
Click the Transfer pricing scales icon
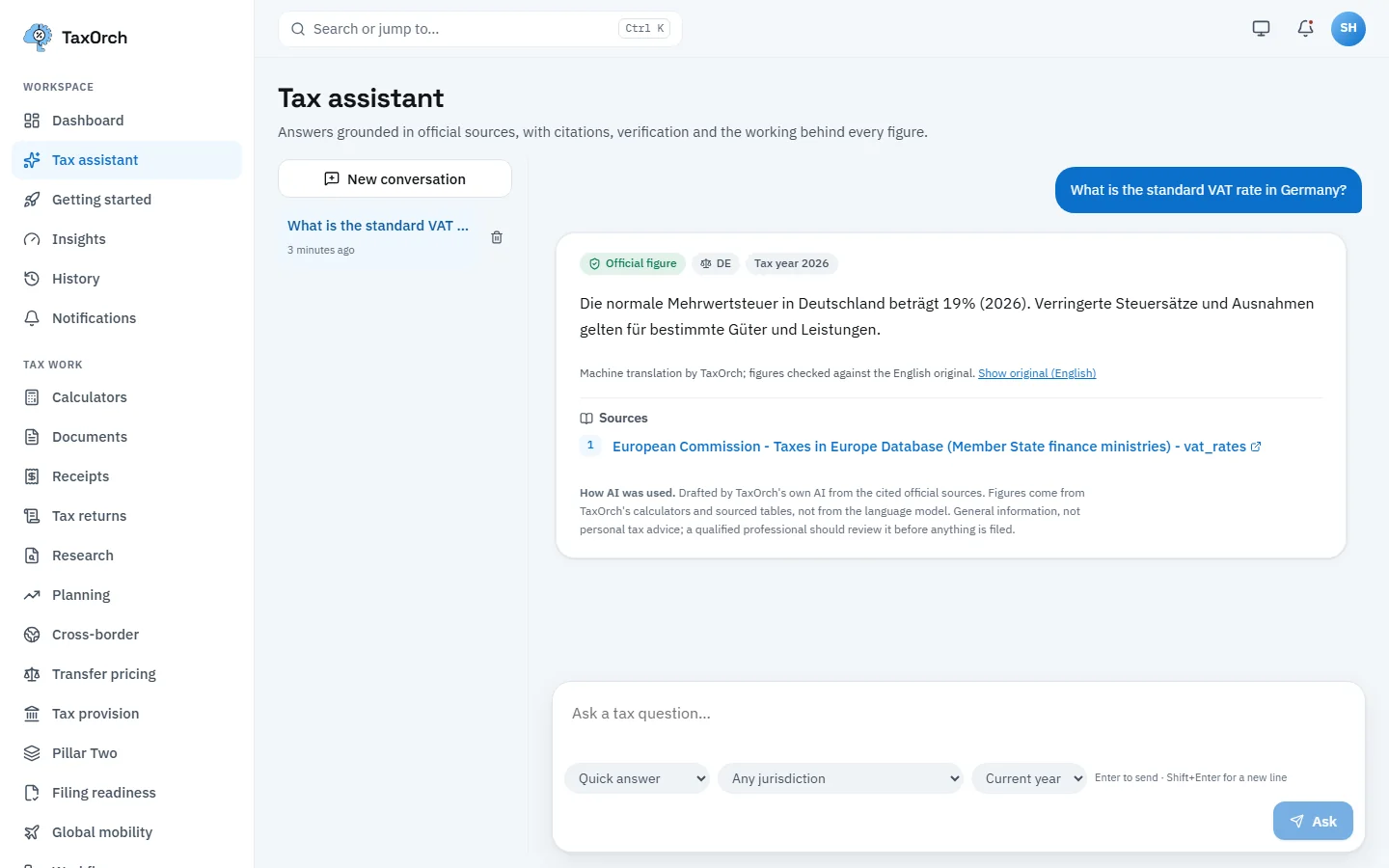(32, 674)
